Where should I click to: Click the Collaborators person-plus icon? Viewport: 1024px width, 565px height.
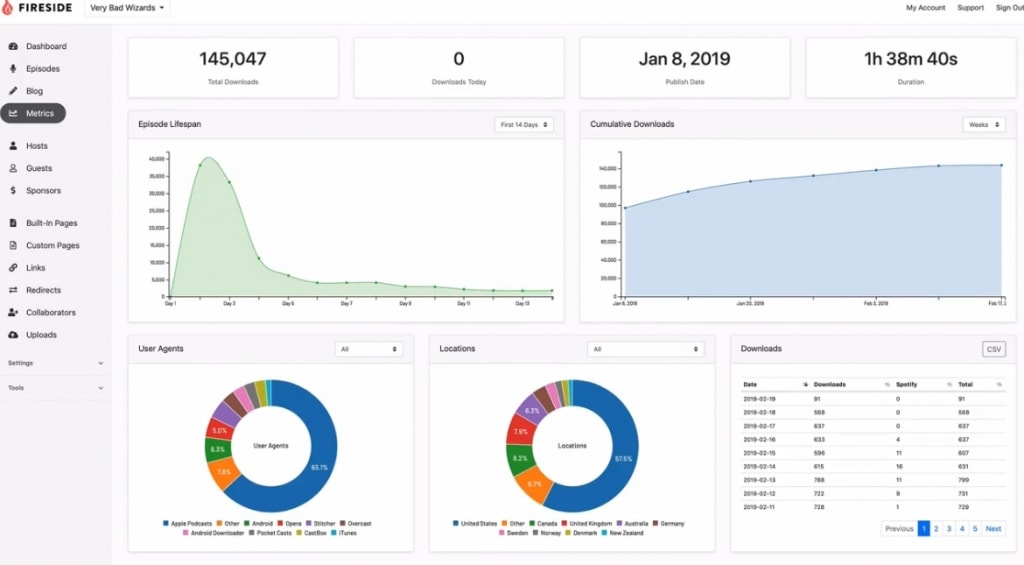13,312
